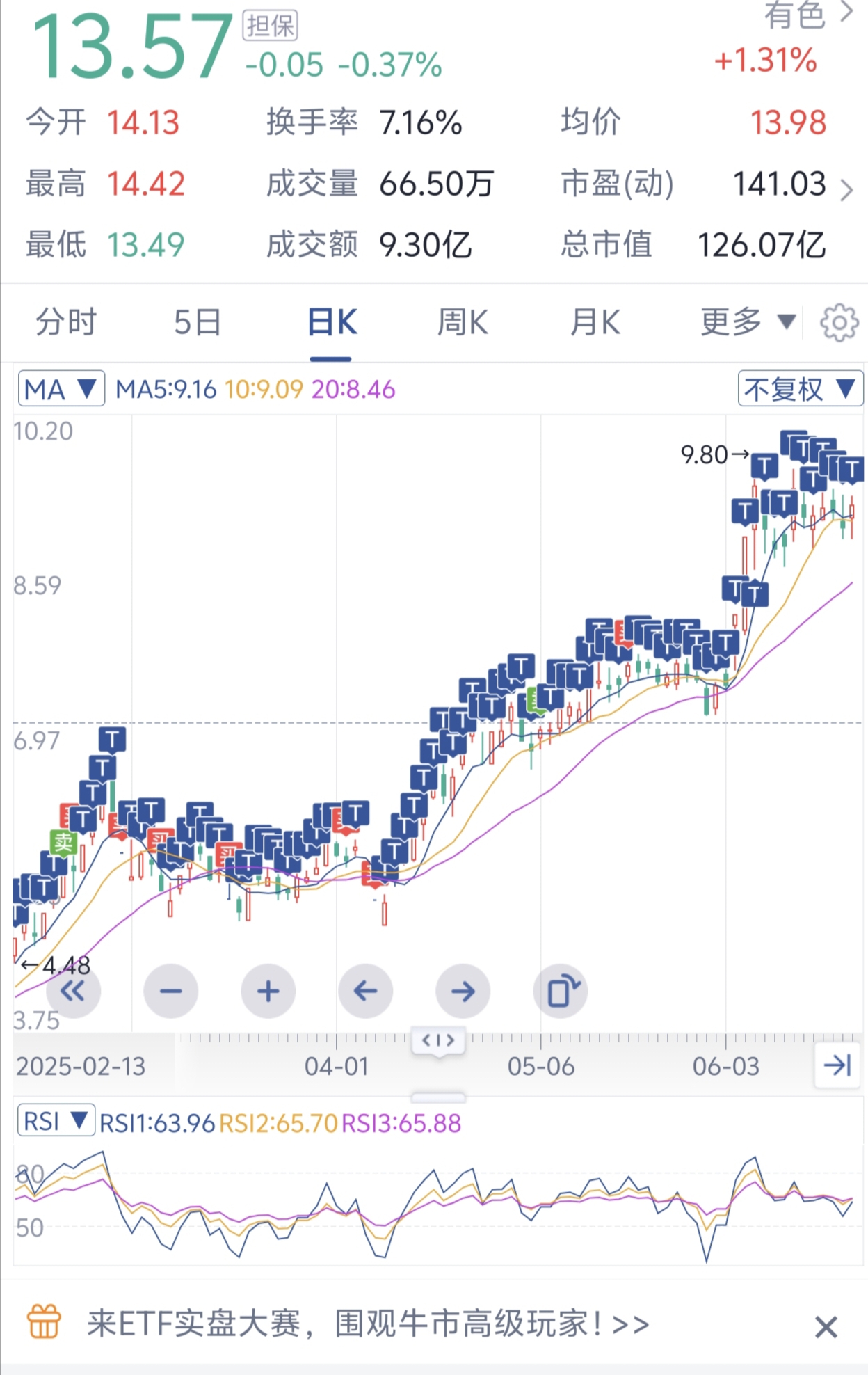Screen dimensions: 868x1375
Task: Tap the gift box promo icon
Action: 44,1321
